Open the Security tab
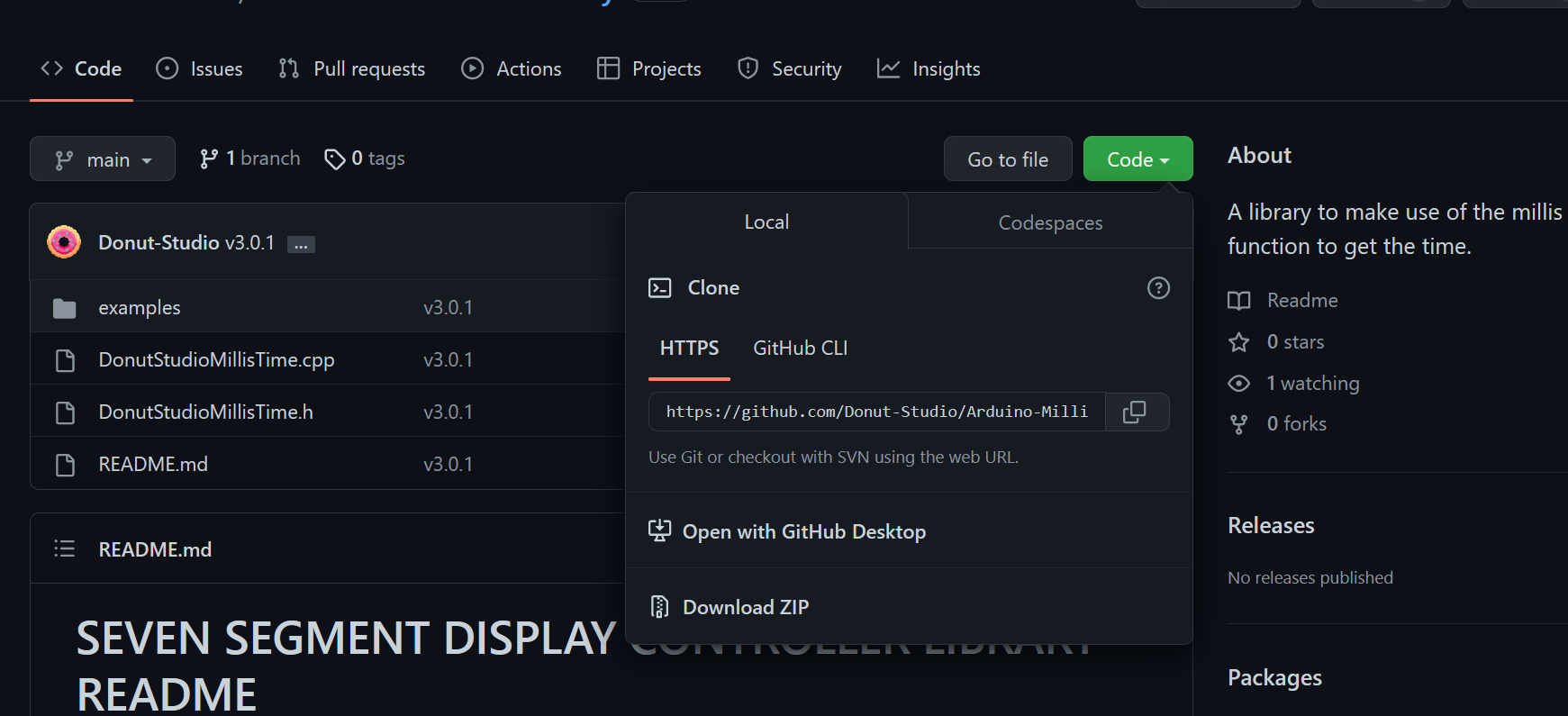This screenshot has width=1568, height=716. [790, 68]
